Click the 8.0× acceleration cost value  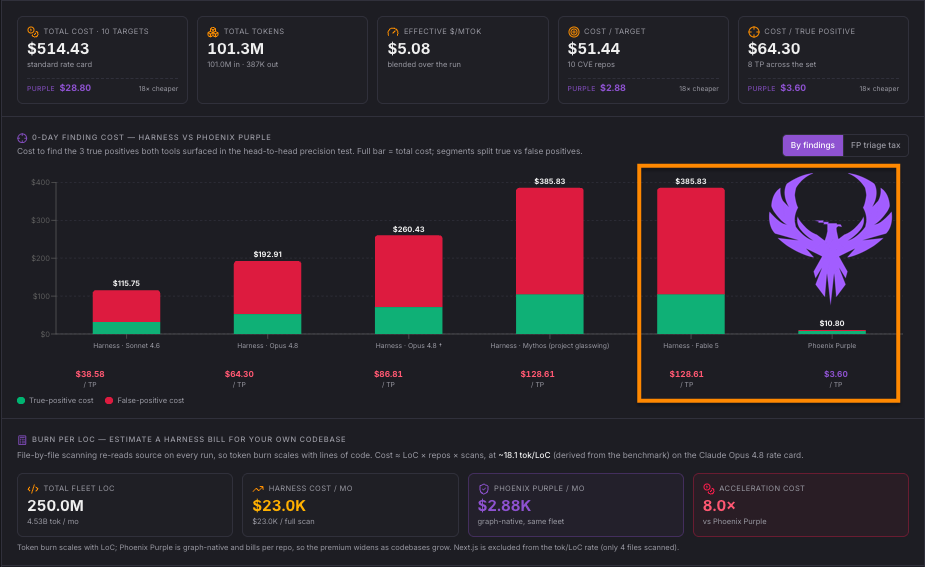coord(719,506)
